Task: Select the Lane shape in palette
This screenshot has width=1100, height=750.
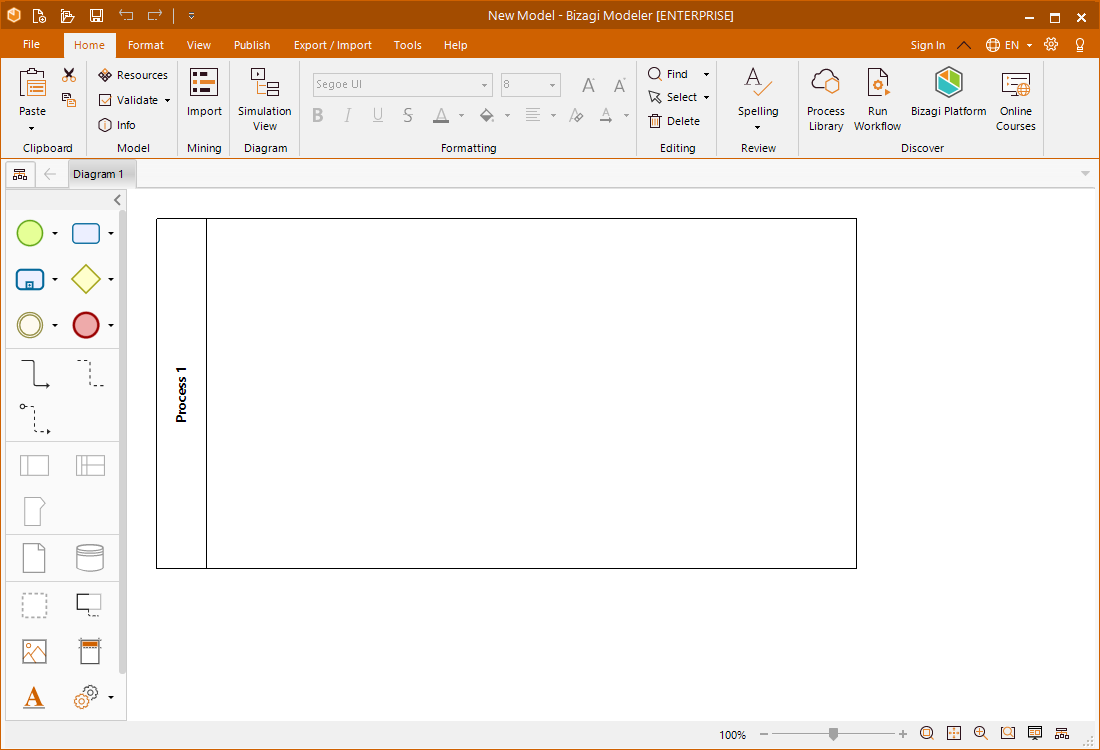Action: (x=90, y=465)
